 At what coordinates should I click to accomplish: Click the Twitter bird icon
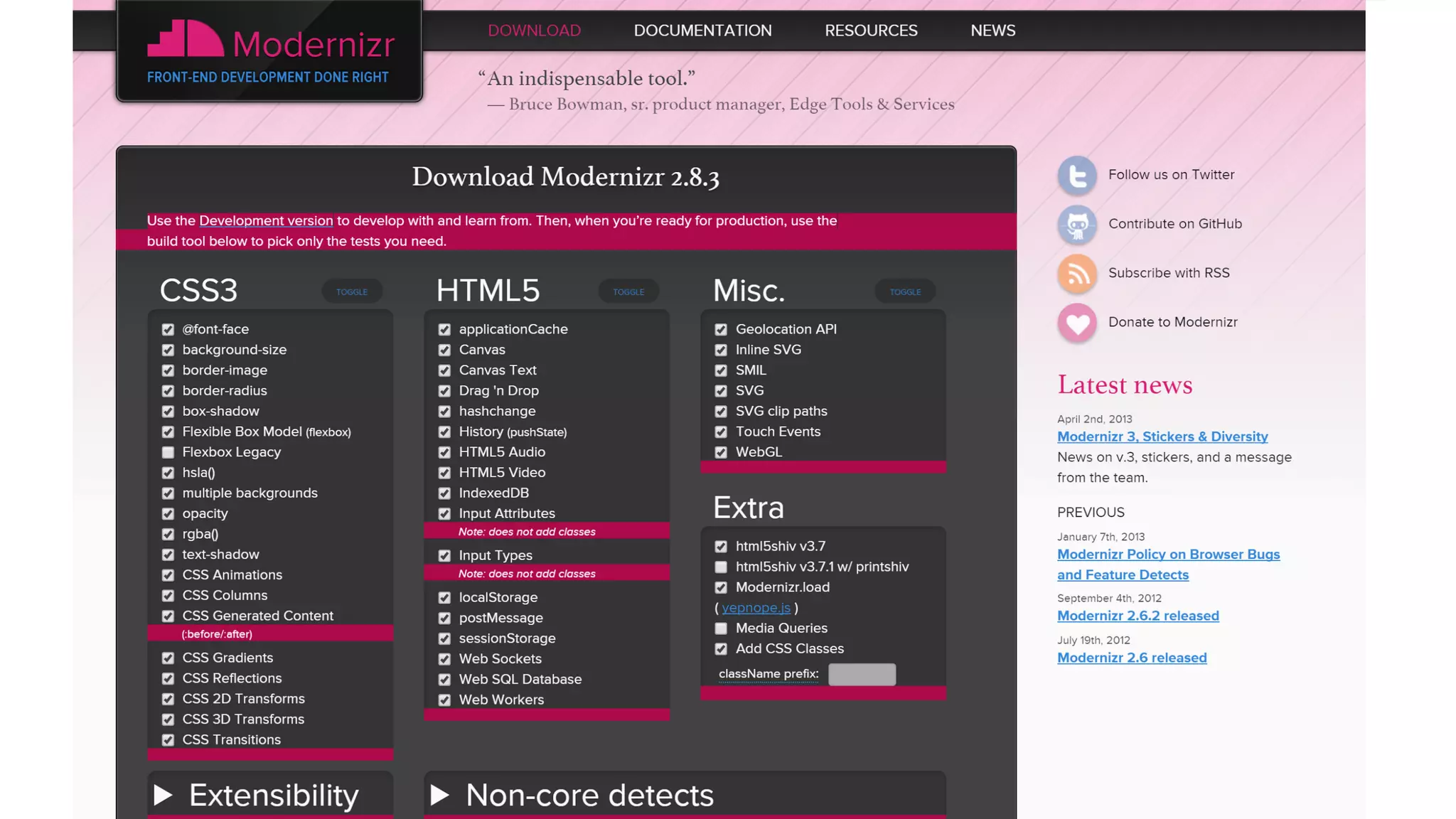(1077, 175)
